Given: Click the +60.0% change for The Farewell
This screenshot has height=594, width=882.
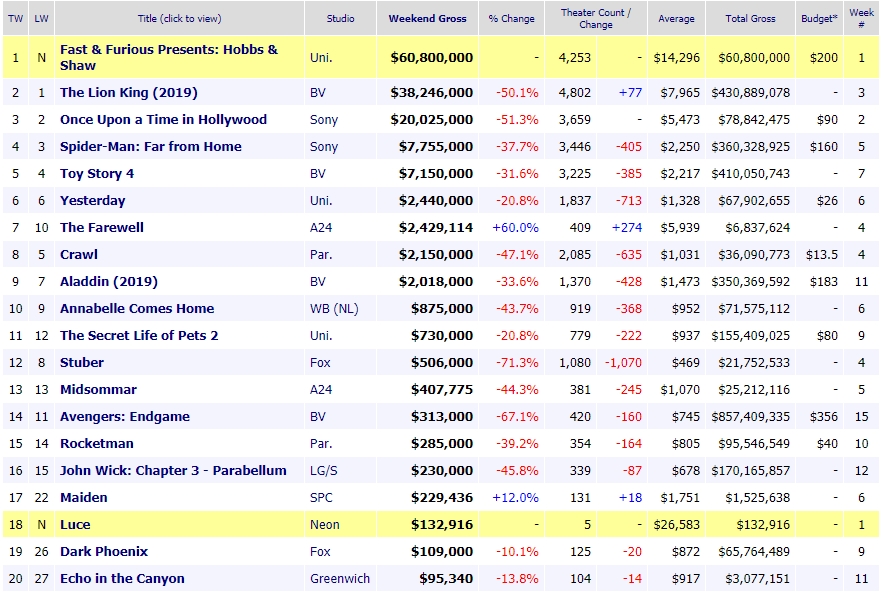Looking at the screenshot, I should point(515,228).
